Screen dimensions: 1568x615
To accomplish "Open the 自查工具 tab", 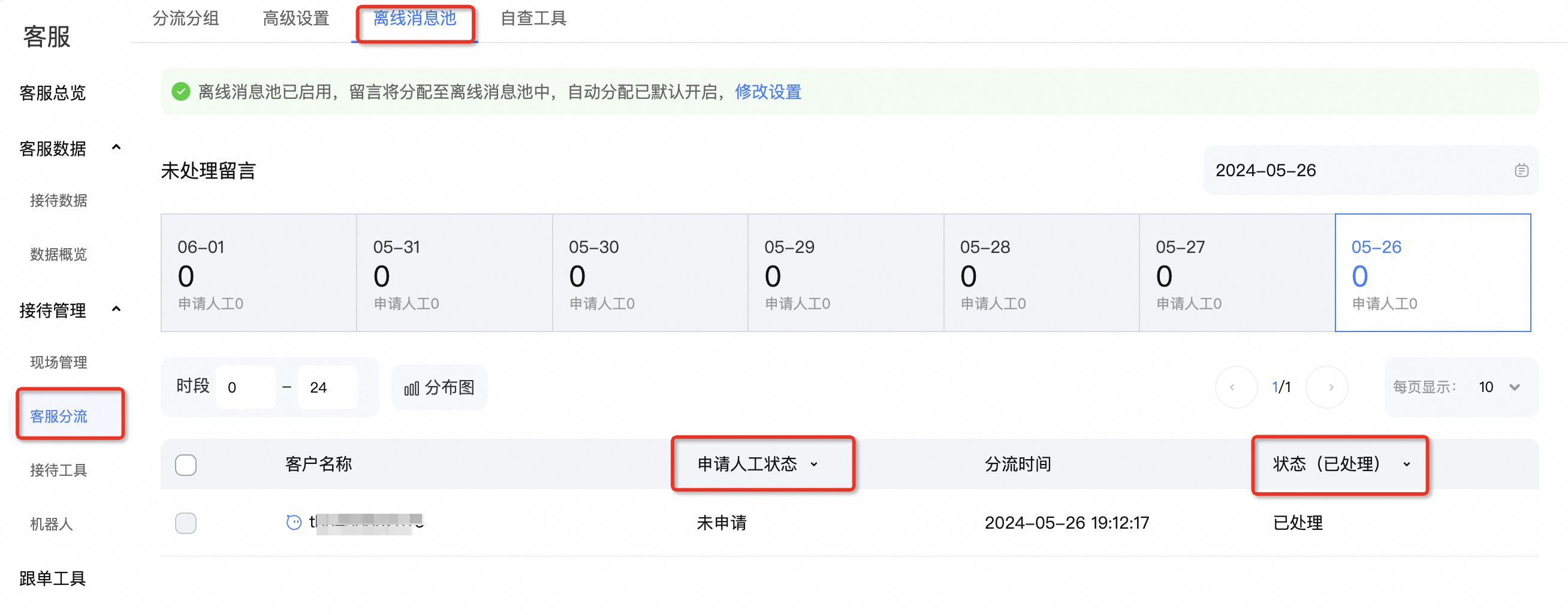I will [533, 19].
